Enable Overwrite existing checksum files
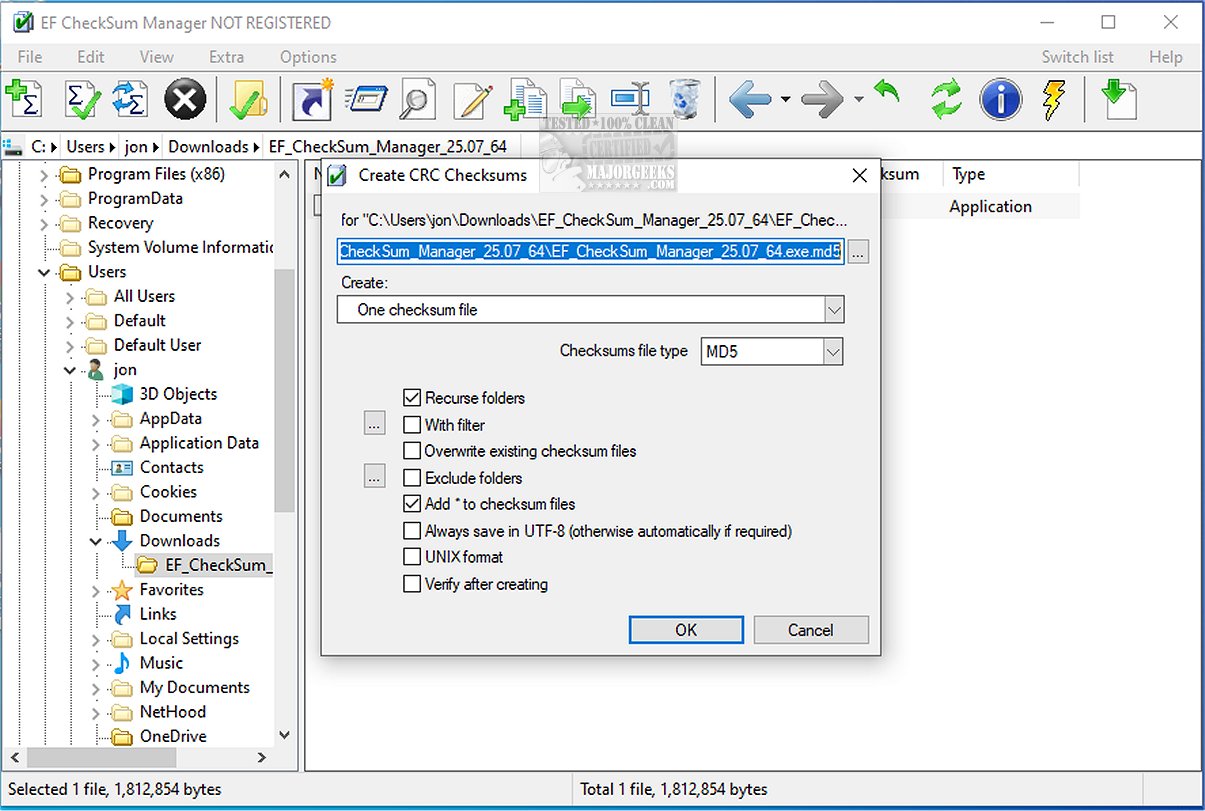Screen dimensions: 1205x811 click(412, 451)
